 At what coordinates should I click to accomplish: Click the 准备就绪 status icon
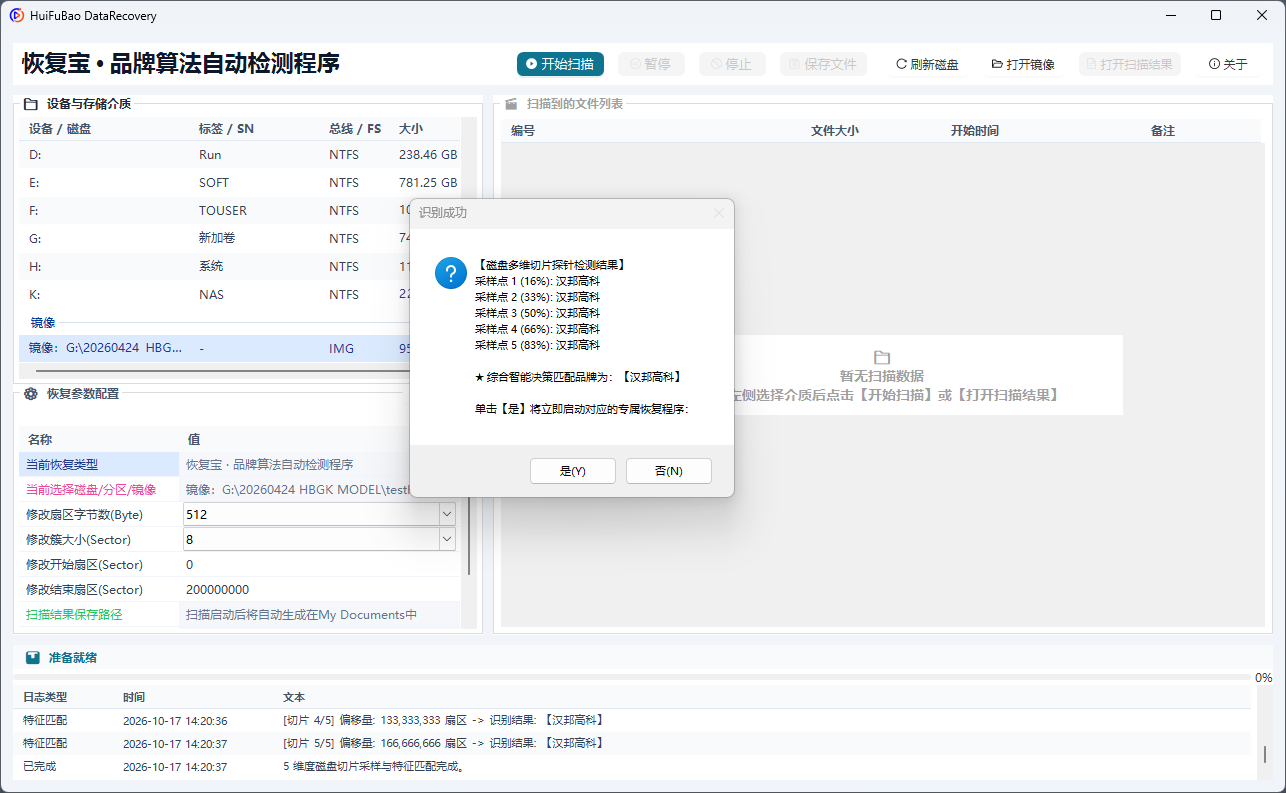point(33,658)
